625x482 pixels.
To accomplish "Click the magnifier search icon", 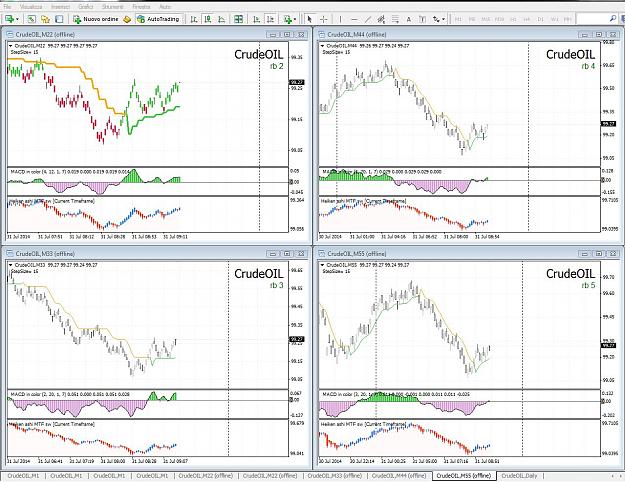I will (613, 18).
